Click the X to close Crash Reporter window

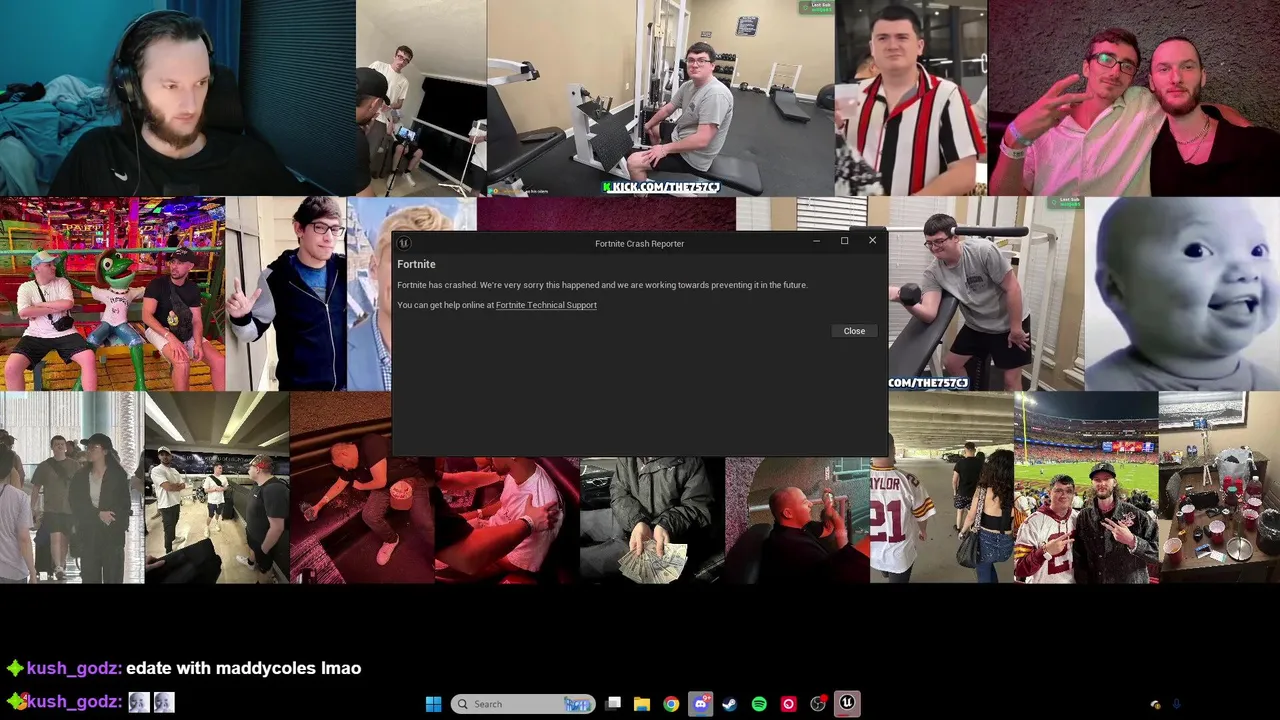[872, 241]
